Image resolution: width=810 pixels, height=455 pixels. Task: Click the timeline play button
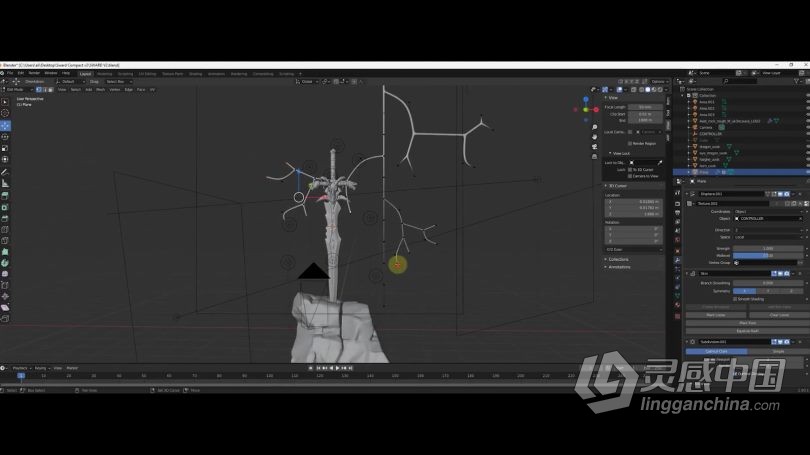pyautogui.click(x=338, y=368)
